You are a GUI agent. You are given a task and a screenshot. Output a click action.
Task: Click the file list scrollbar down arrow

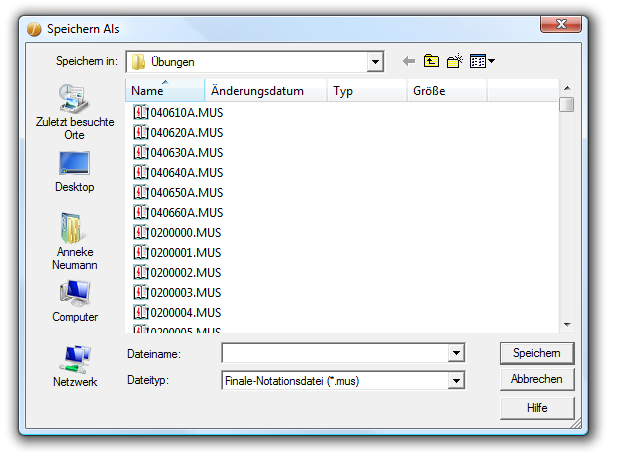pos(567,324)
